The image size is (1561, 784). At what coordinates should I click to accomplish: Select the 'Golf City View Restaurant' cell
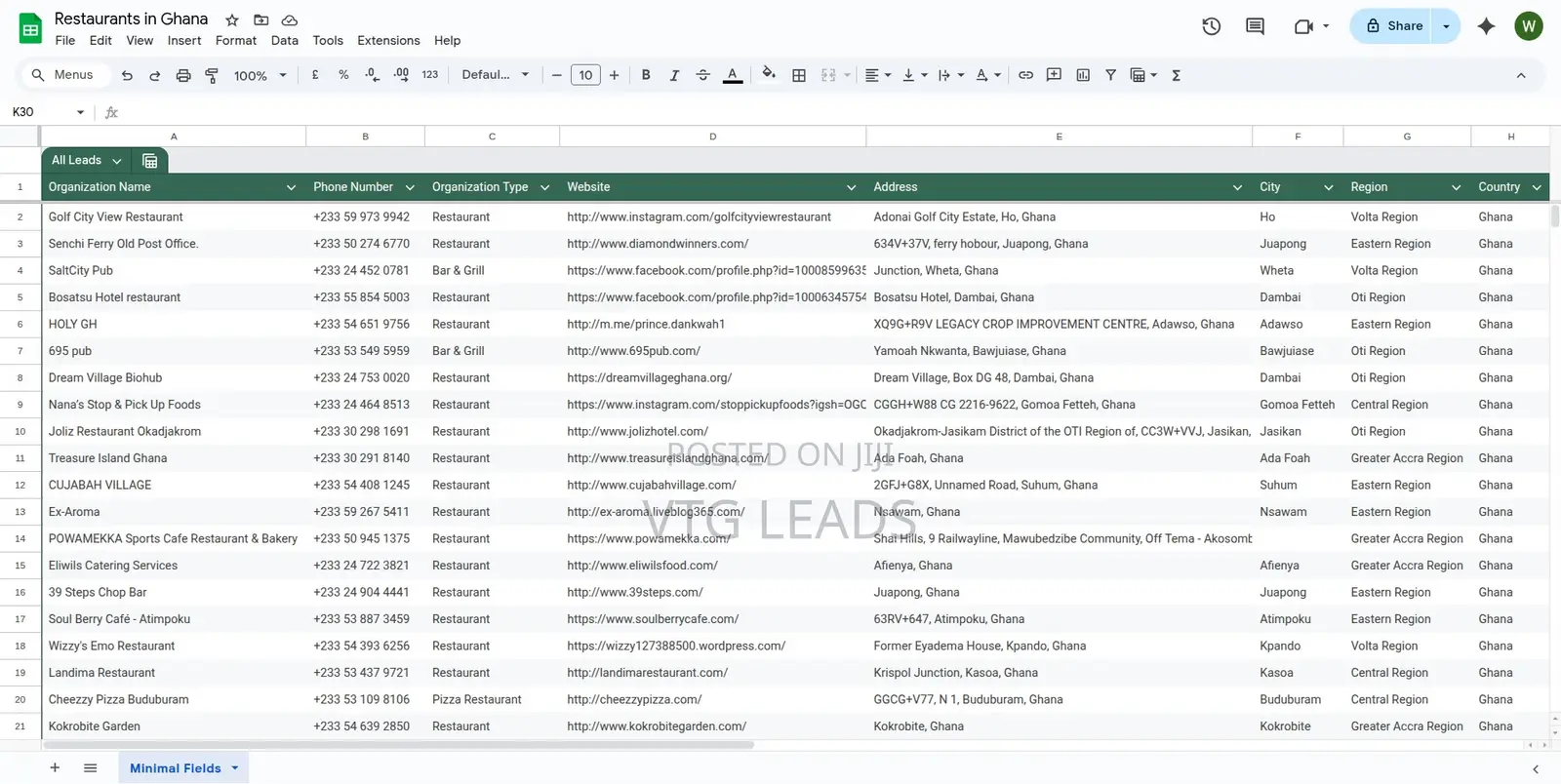point(174,217)
